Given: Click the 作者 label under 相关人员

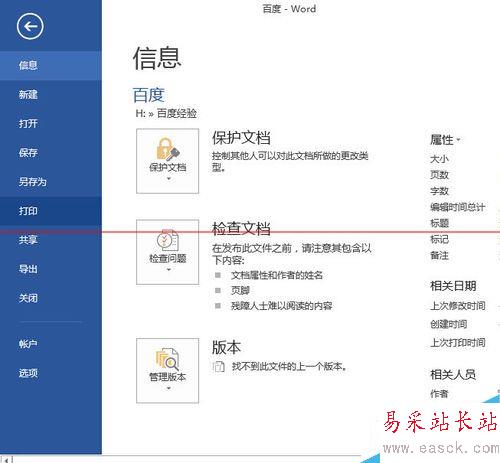Looking at the screenshot, I should 439,394.
